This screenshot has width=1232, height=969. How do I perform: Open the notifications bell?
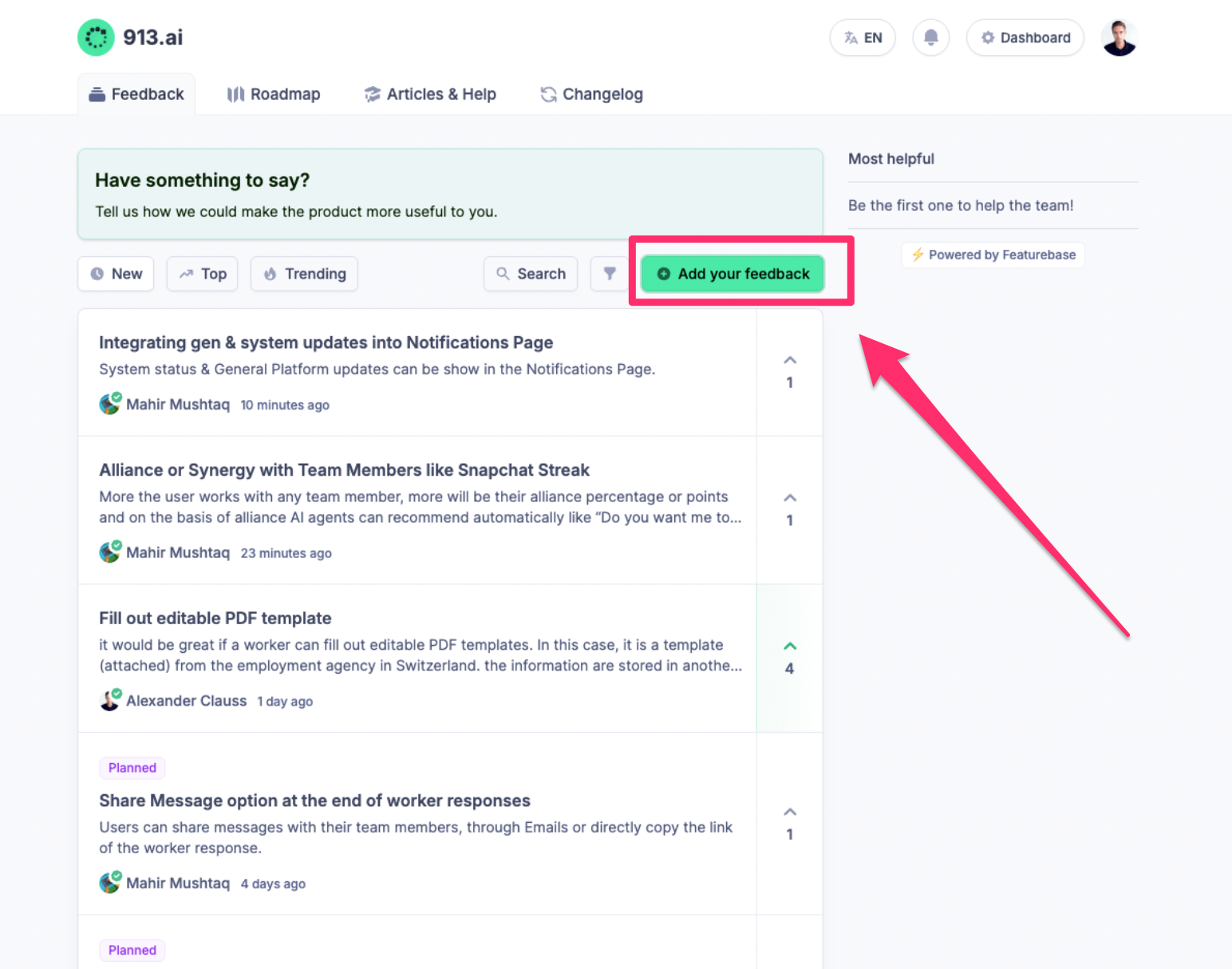(930, 38)
